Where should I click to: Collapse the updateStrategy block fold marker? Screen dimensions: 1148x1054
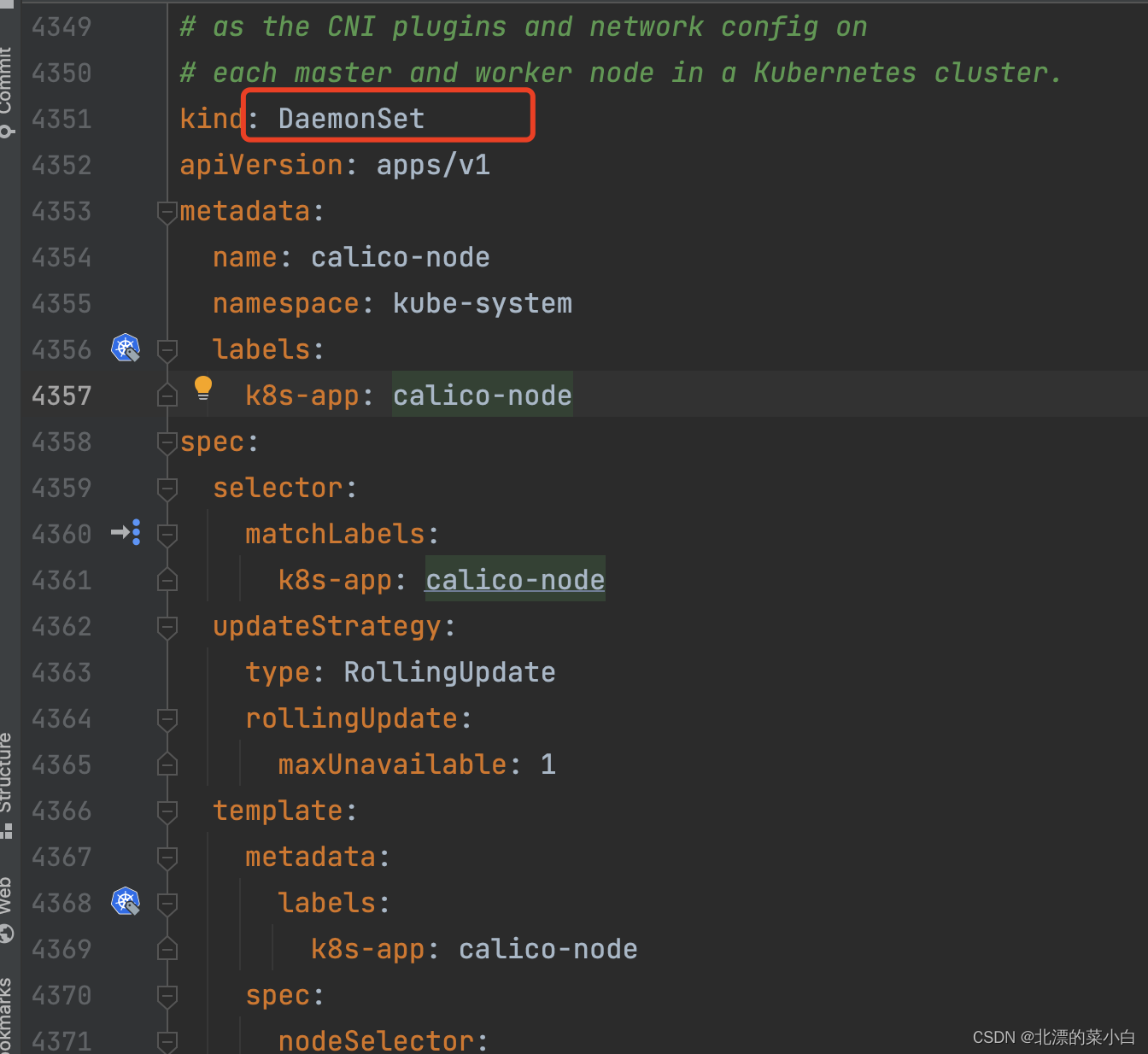coord(167,627)
